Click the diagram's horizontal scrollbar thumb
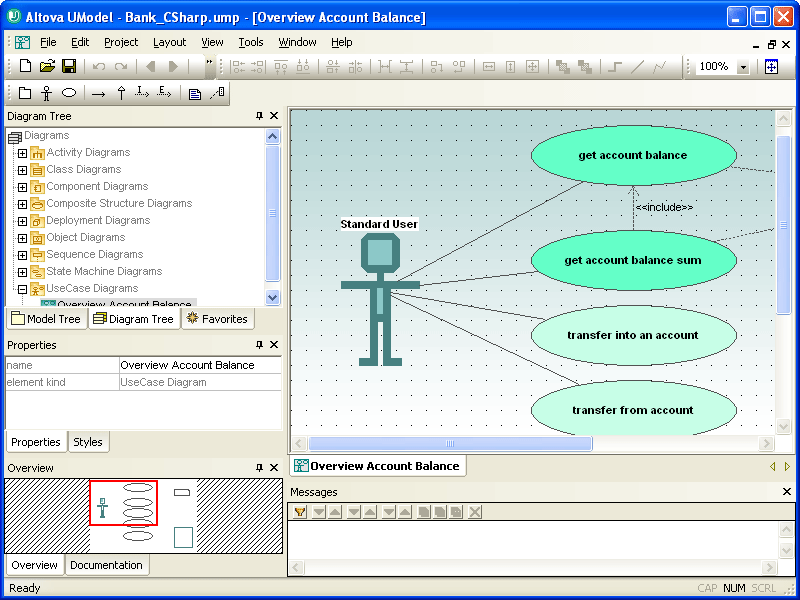The width and height of the screenshot is (800, 600). pyautogui.click(x=450, y=443)
